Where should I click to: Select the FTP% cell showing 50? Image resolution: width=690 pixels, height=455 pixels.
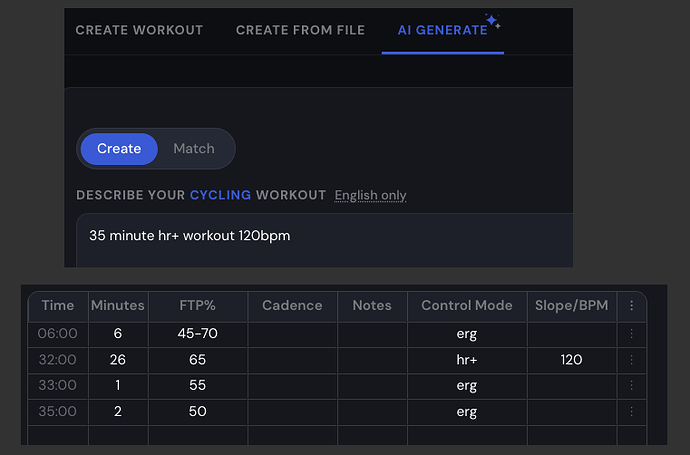[x=198, y=411]
